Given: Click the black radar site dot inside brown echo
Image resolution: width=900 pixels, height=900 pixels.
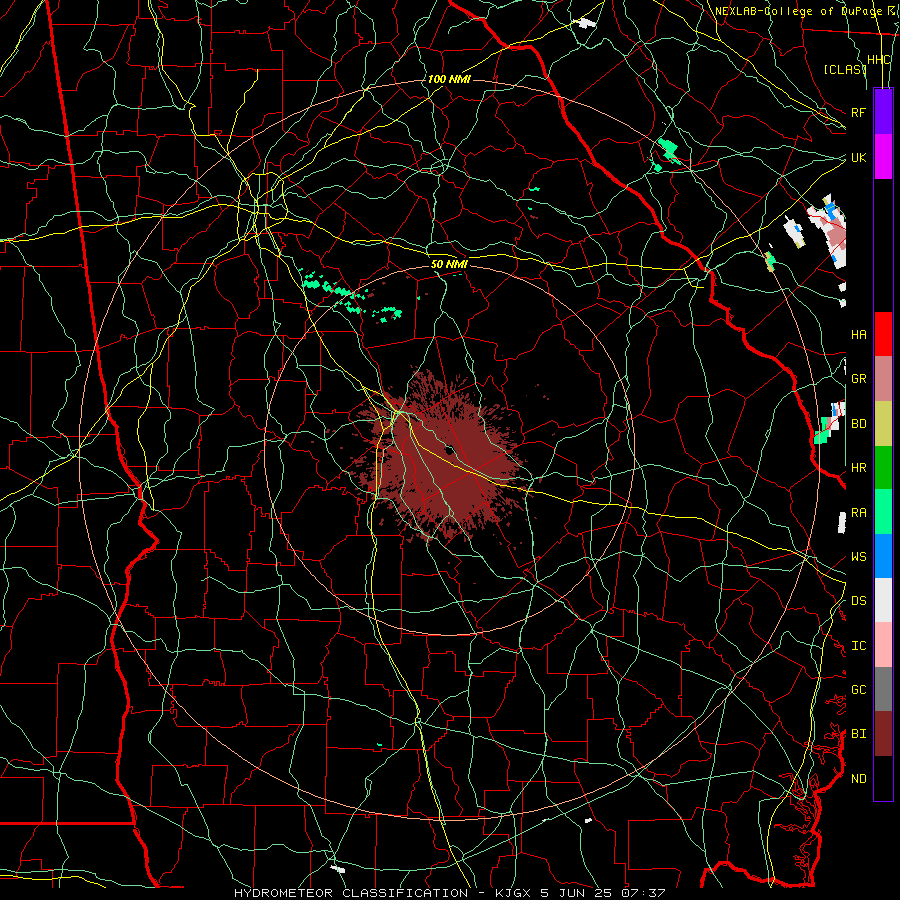Looking at the screenshot, I should coord(449,450).
